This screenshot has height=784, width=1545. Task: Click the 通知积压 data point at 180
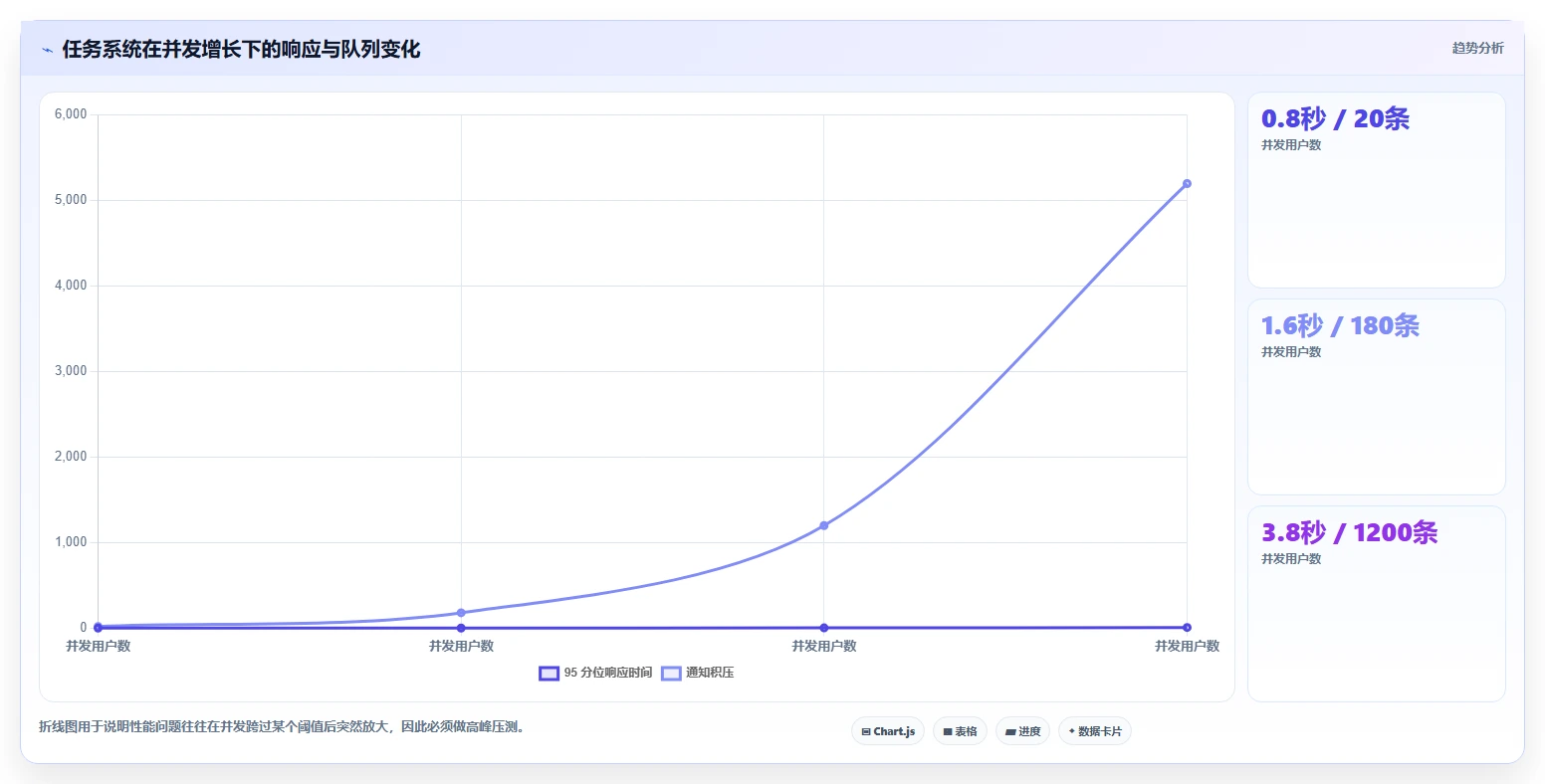click(461, 613)
